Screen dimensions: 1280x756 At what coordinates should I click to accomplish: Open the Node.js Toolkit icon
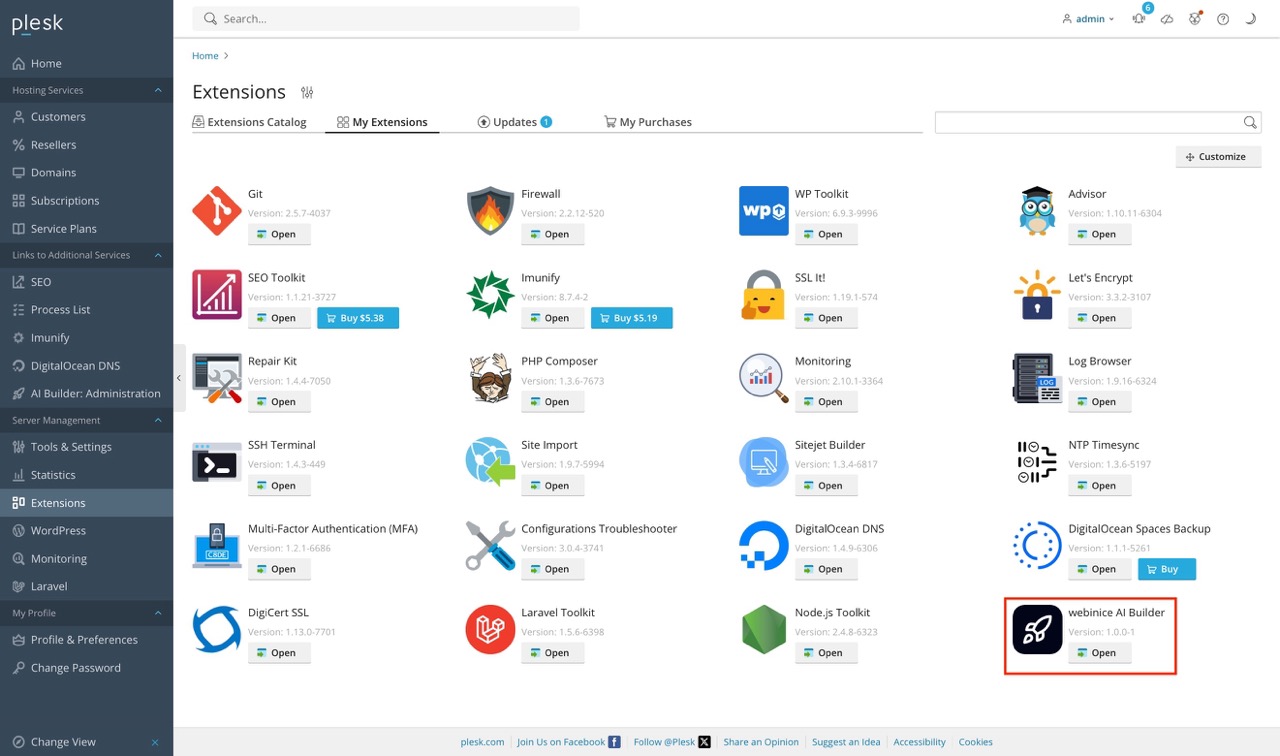(763, 629)
